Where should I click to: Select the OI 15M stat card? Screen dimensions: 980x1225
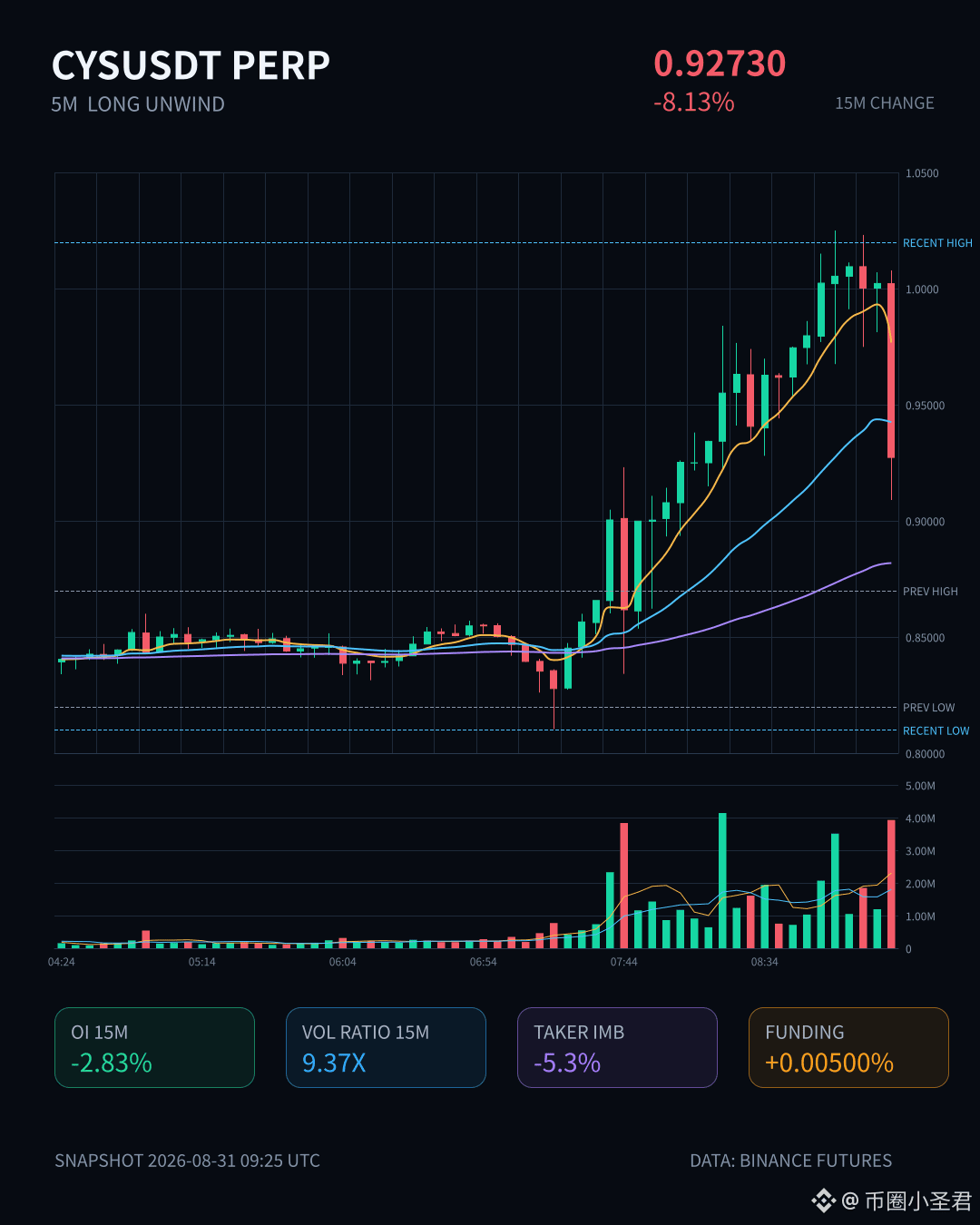click(155, 1047)
